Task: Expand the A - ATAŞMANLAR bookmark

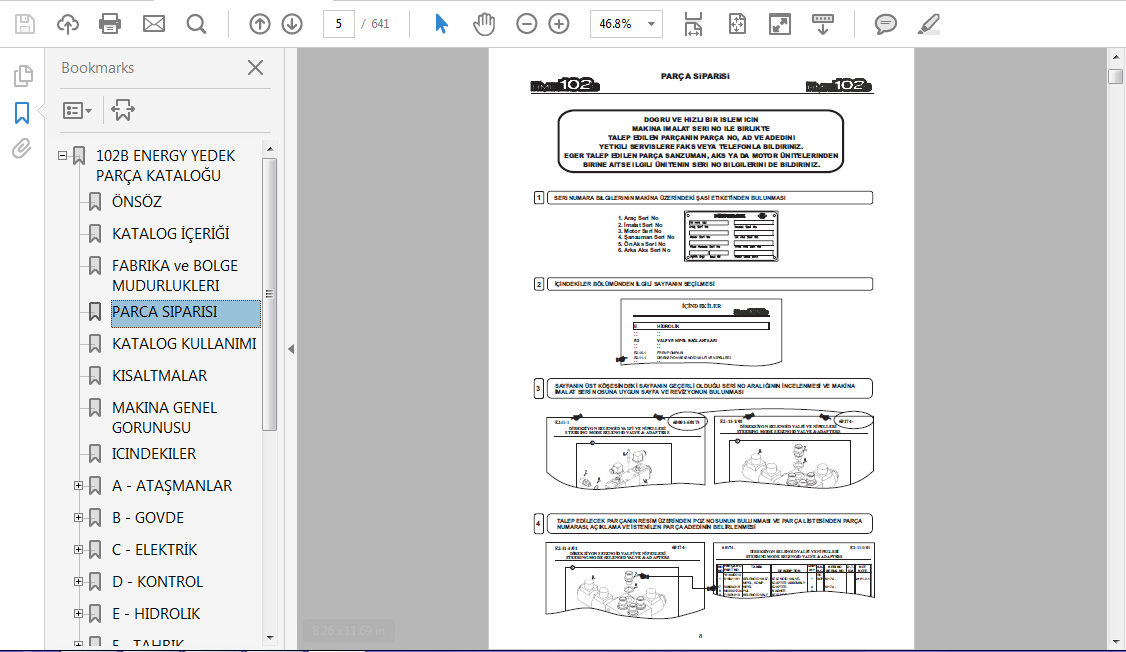Action: (78, 485)
